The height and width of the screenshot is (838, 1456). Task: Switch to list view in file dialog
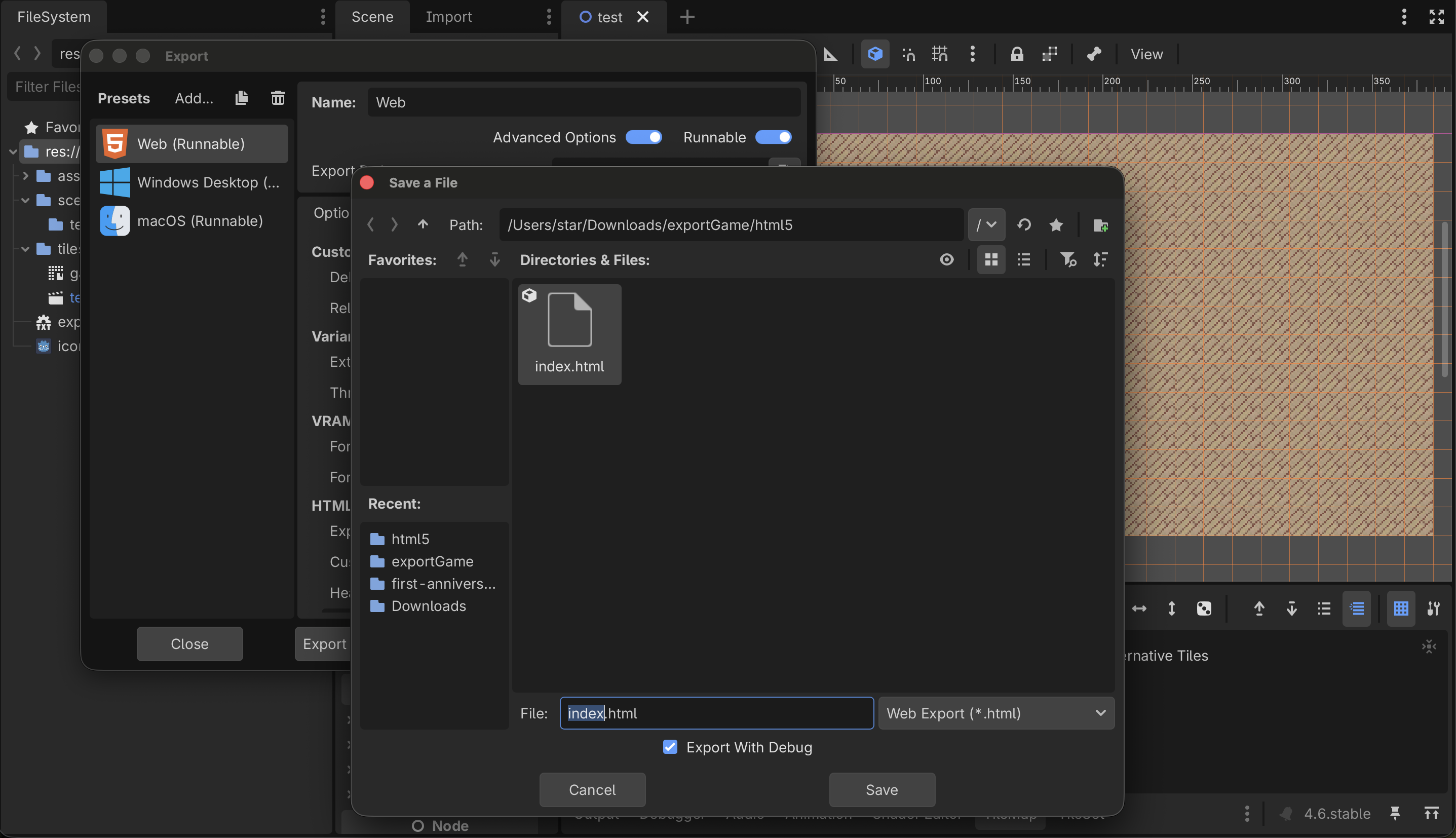pyautogui.click(x=1023, y=259)
